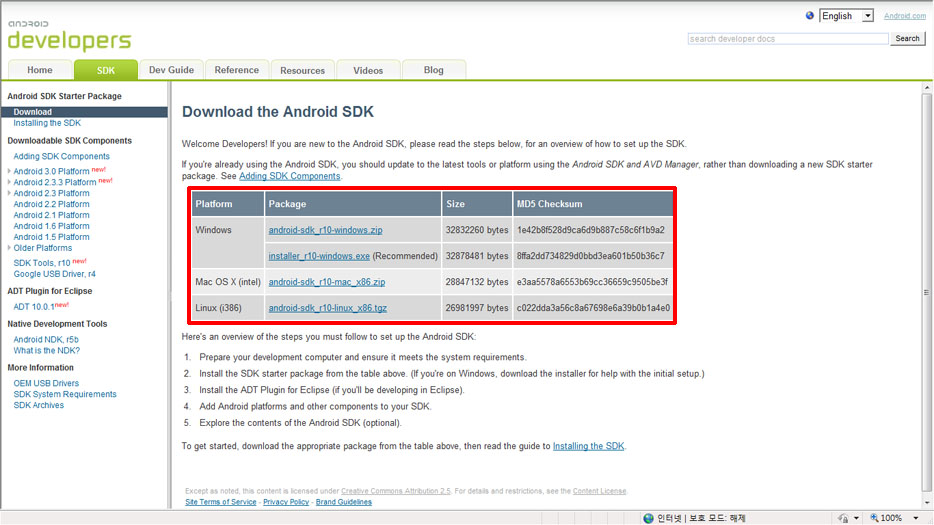Open SDK Archives link

point(38,405)
